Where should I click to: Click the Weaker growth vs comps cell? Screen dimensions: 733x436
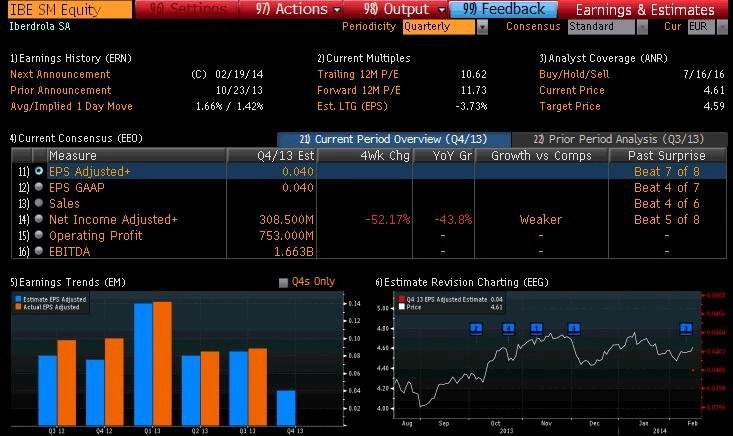tap(540, 219)
